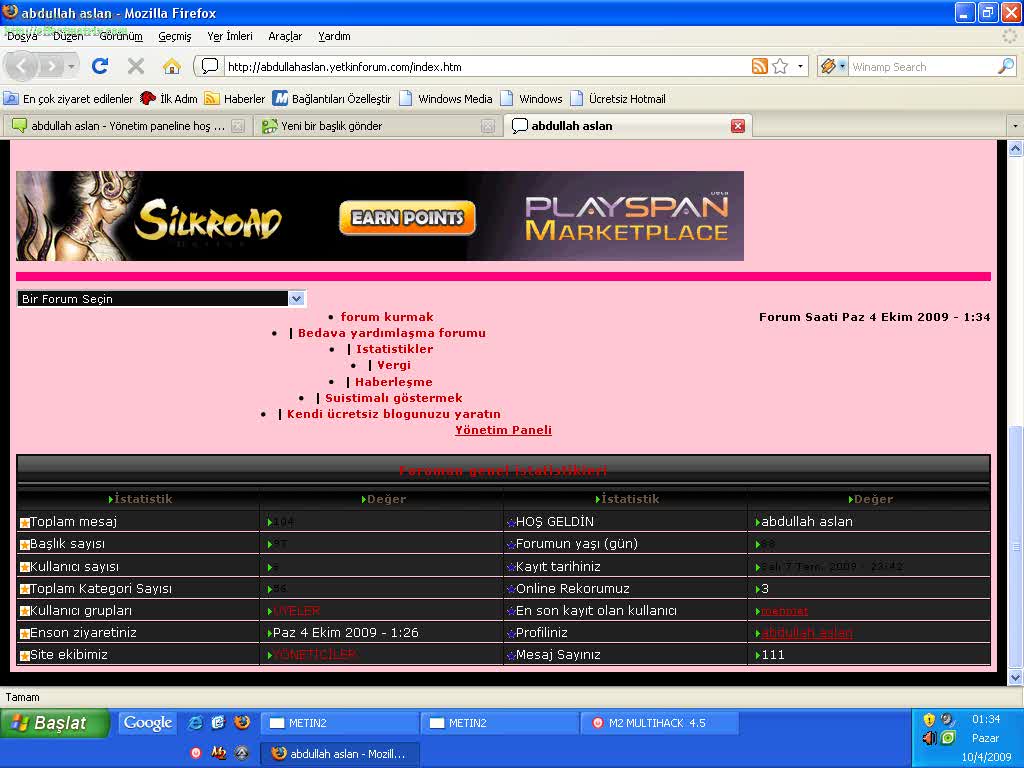Click the Google deskbar in taskbar
The height and width of the screenshot is (768, 1024).
click(148, 723)
